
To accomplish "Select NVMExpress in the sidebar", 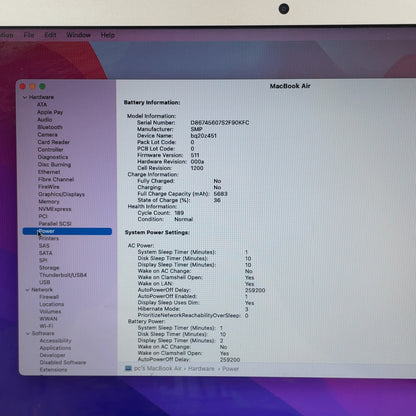I will (x=55, y=209).
